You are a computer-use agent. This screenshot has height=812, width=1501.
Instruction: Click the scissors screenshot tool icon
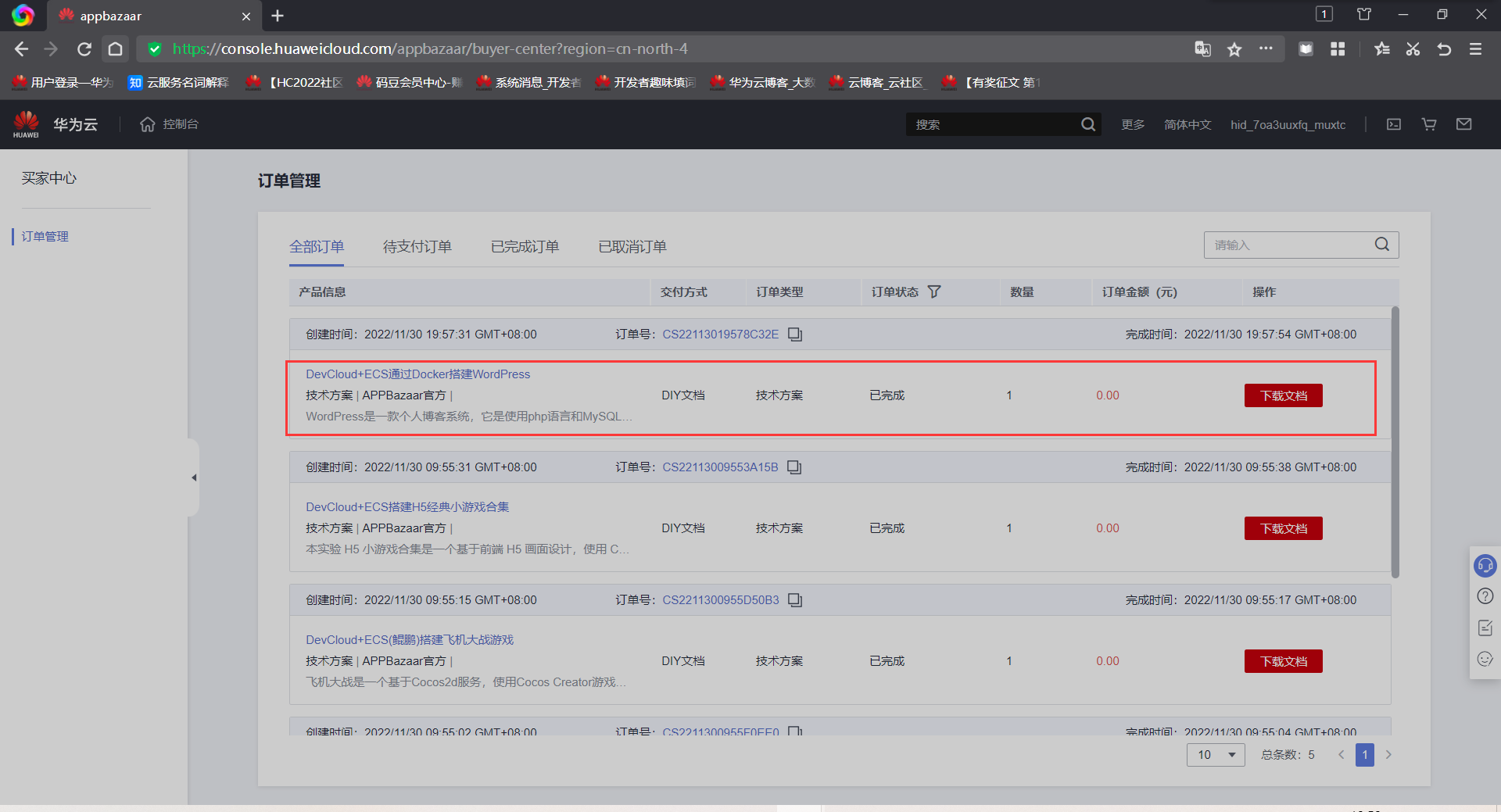coord(1413,49)
